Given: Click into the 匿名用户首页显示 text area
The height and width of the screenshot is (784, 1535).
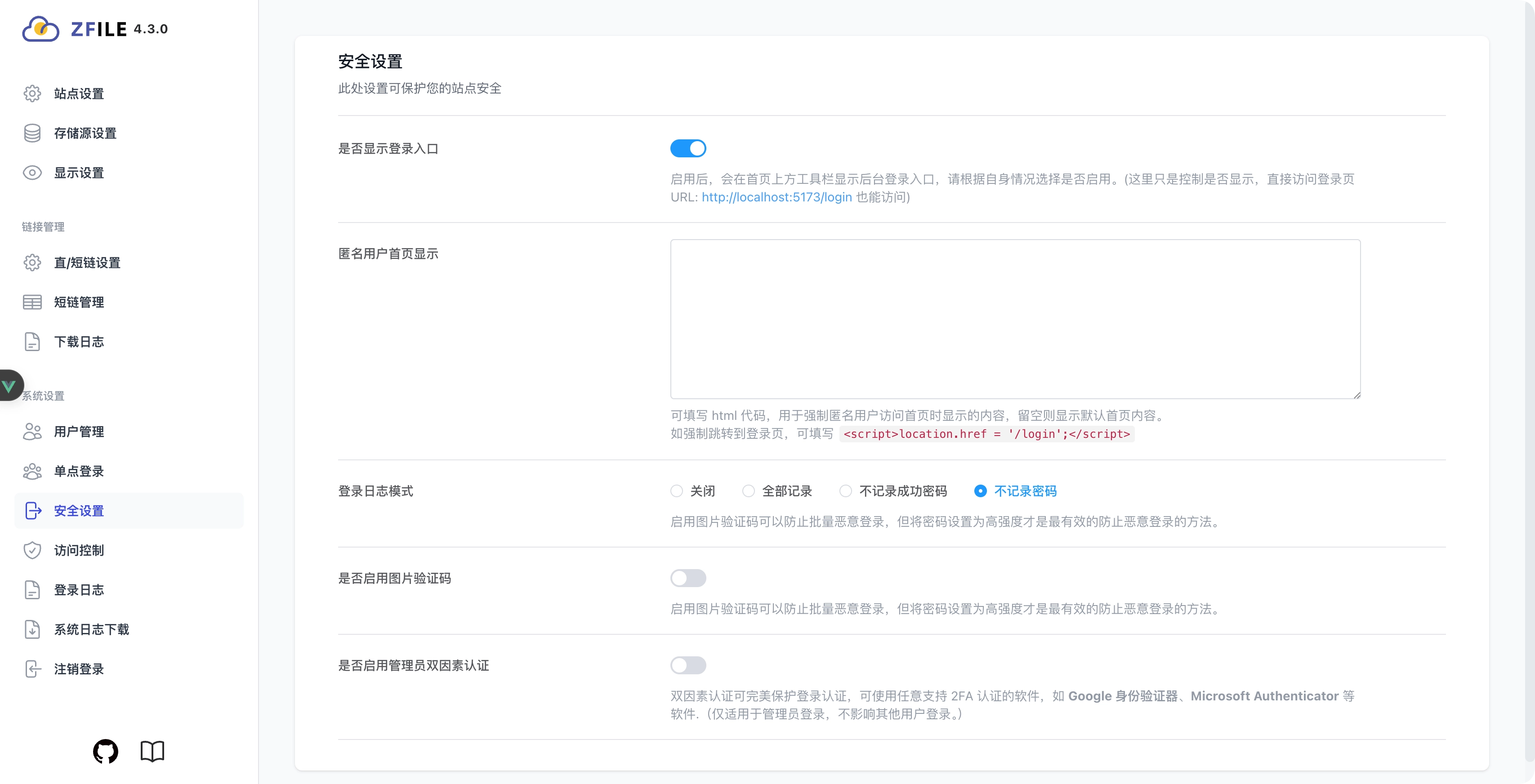Looking at the screenshot, I should click(x=1015, y=319).
